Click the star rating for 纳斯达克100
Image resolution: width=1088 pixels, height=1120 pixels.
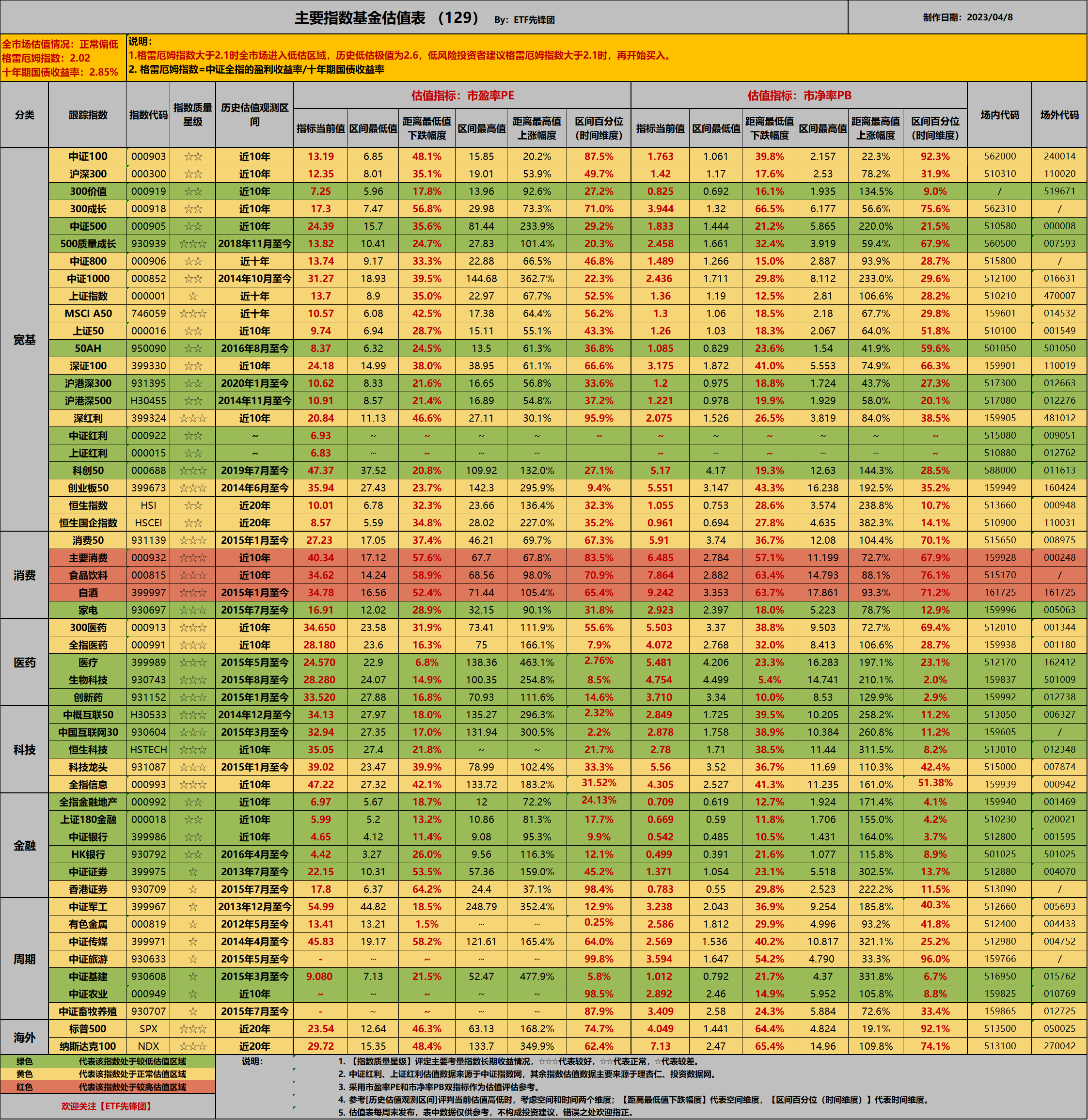click(192, 1046)
